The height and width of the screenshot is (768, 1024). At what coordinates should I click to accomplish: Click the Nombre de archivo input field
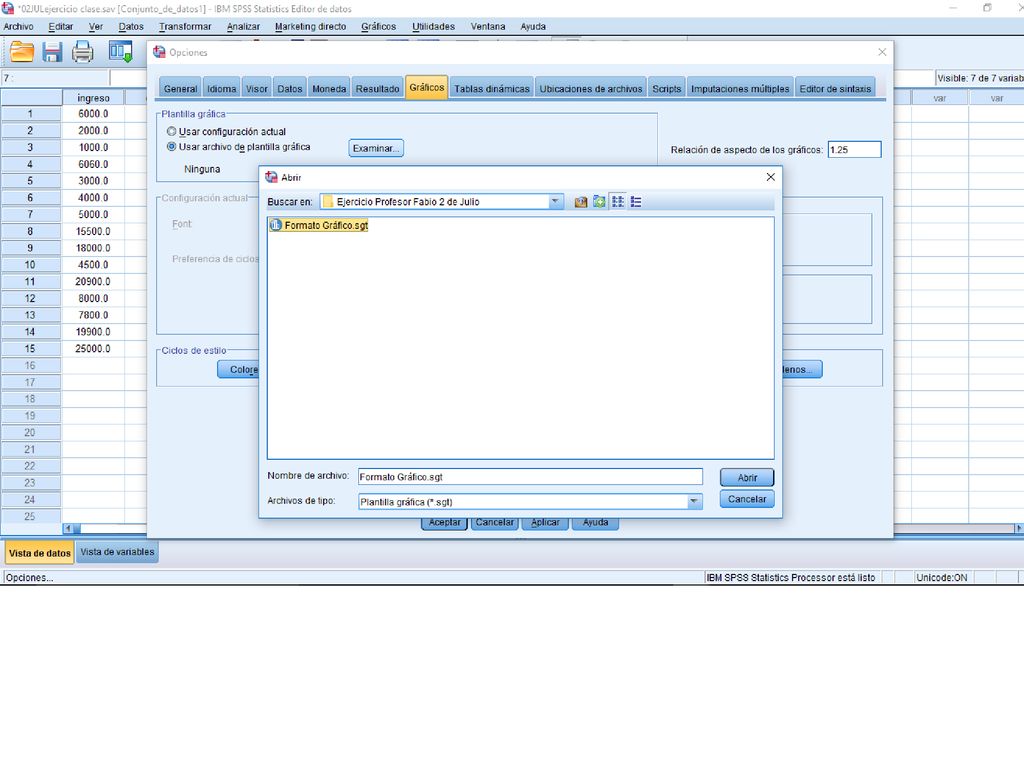click(x=530, y=477)
